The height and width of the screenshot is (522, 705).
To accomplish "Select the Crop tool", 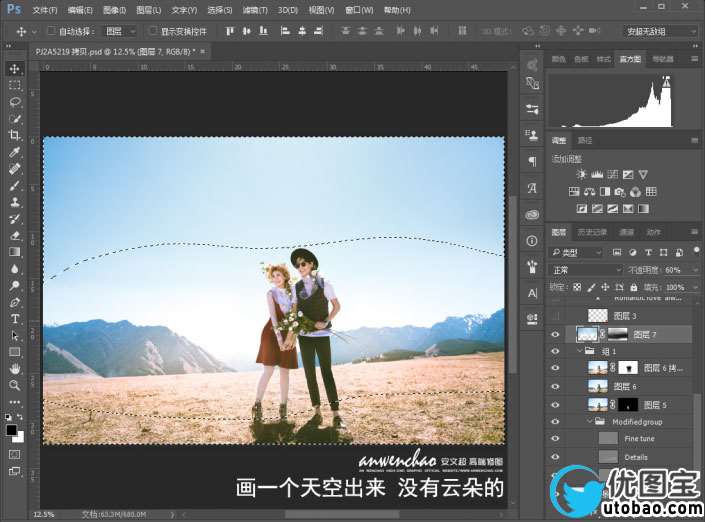I will pos(15,135).
